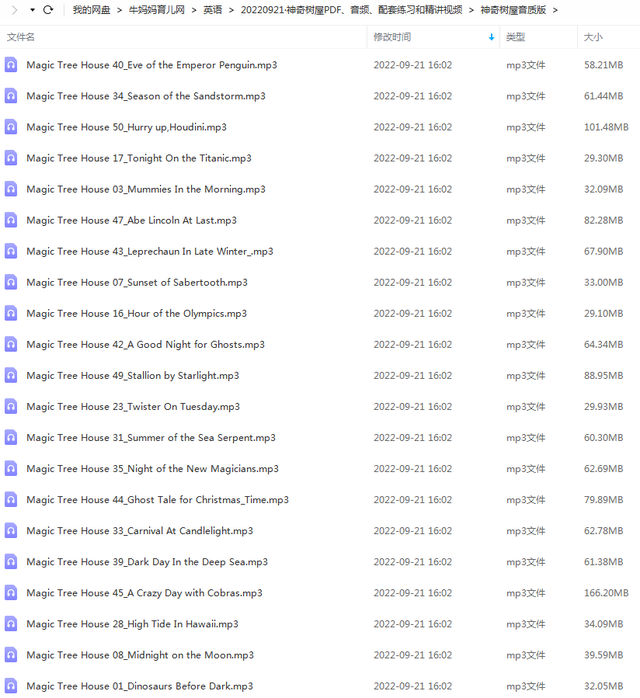Select file Magic Tree House 17_Tonight On the Titanic.mp3
This screenshot has width=640, height=698.
tap(139, 158)
